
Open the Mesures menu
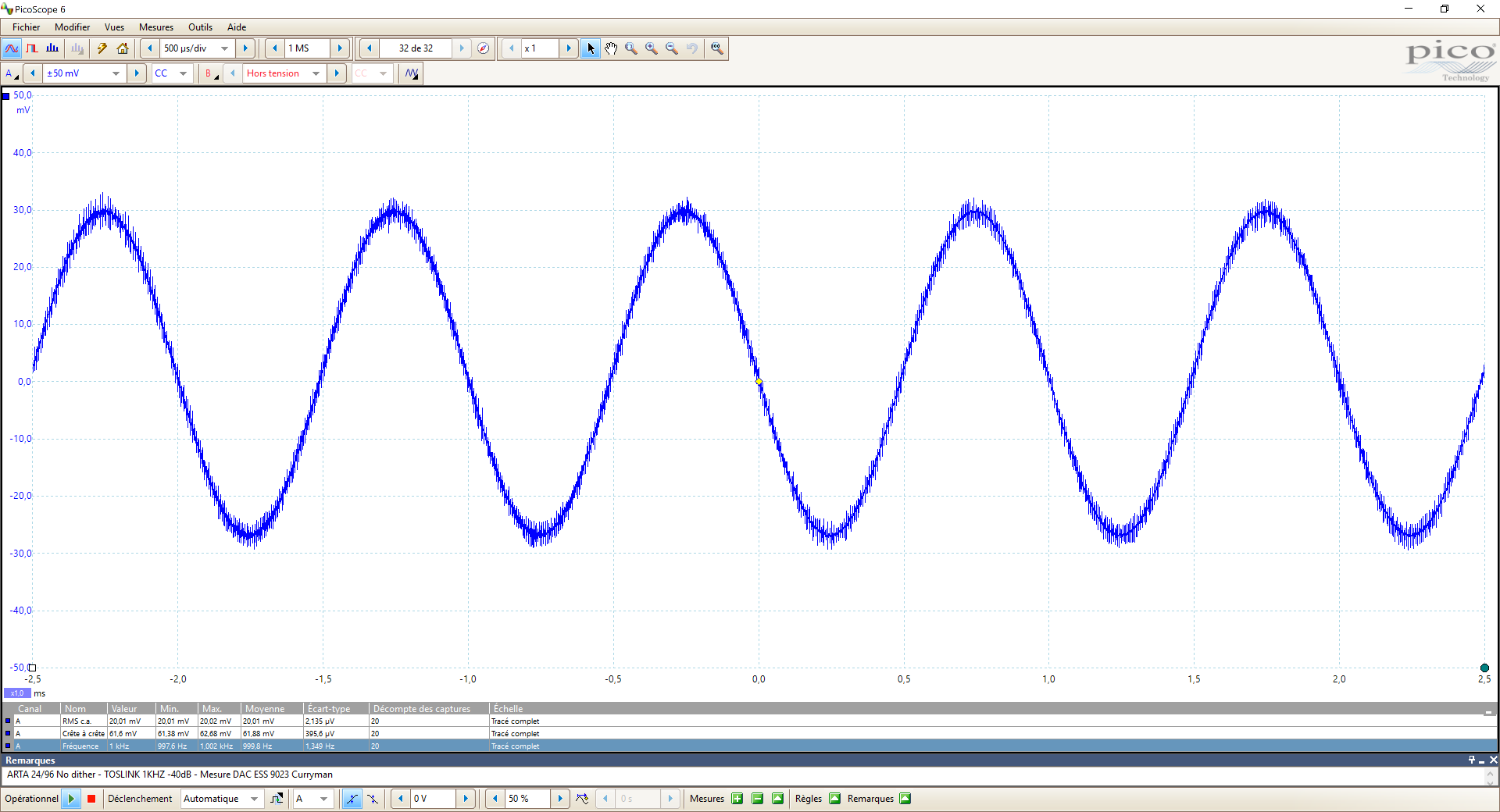pos(156,27)
